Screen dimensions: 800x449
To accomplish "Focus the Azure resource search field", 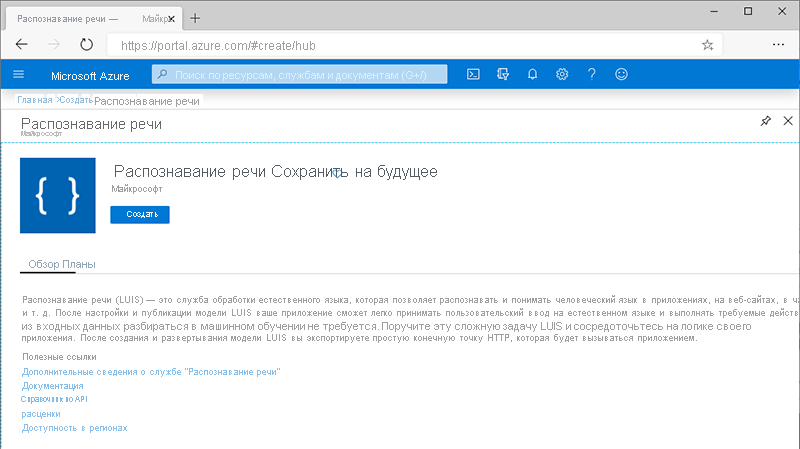I will tap(299, 74).
